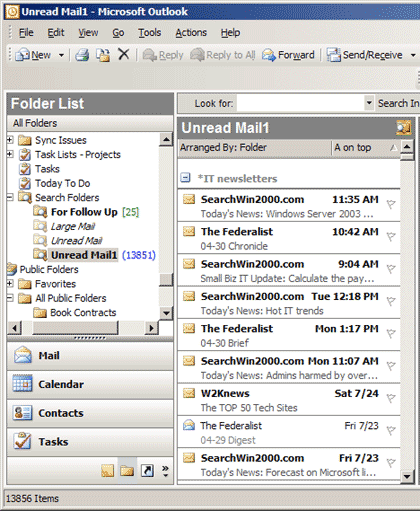Viewport: 420px width, 511px height.
Task: Open the New item dropdown arrow
Action: pos(61,55)
